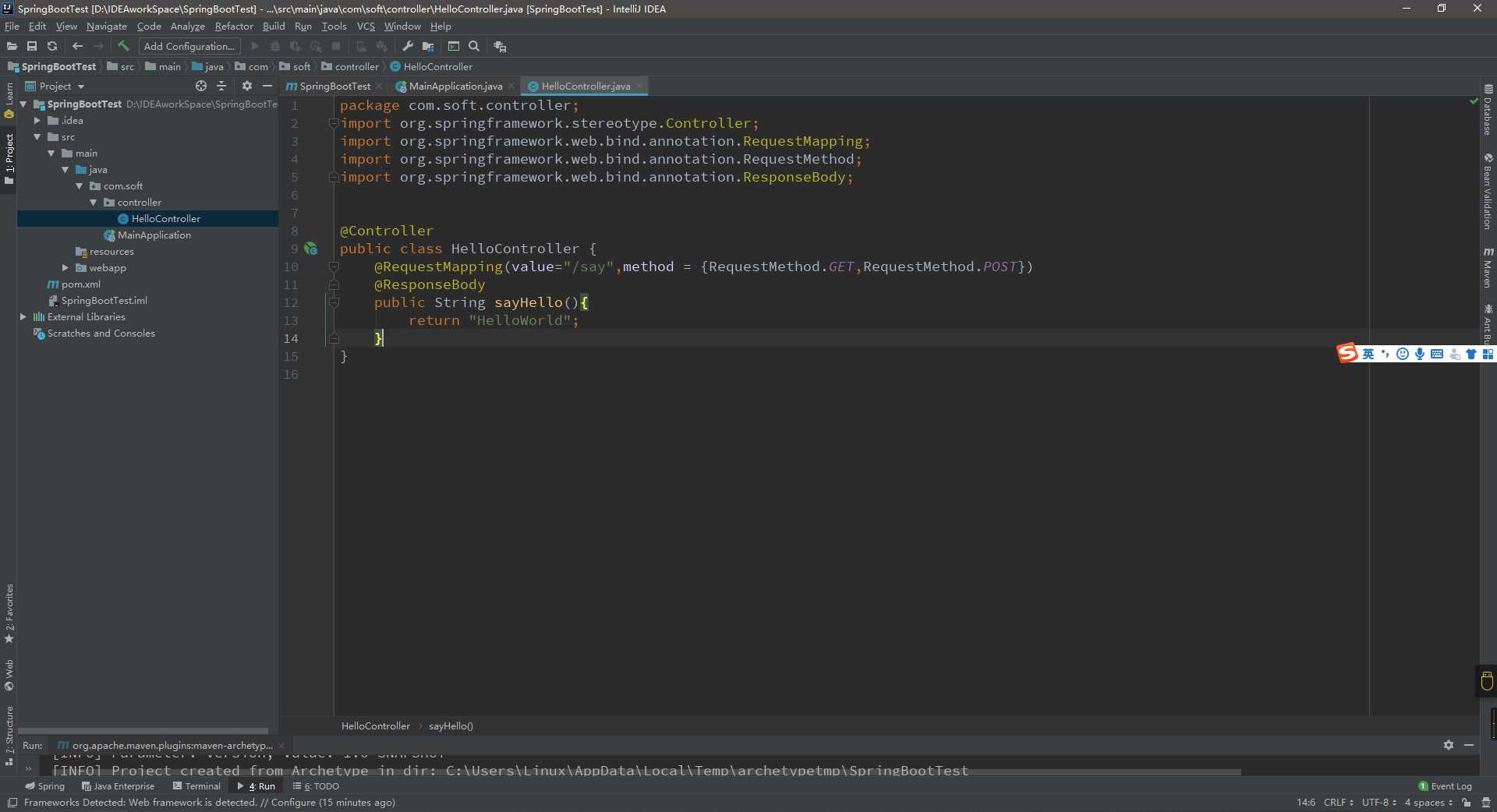Click Project panel horizontal scrollbar
The image size is (1497, 812).
click(143, 731)
